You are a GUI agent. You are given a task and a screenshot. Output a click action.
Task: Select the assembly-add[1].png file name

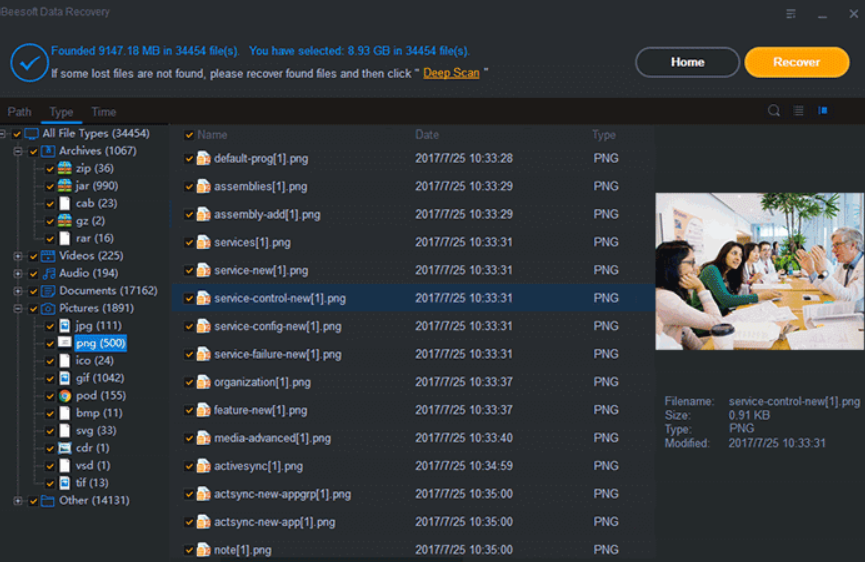point(267,215)
